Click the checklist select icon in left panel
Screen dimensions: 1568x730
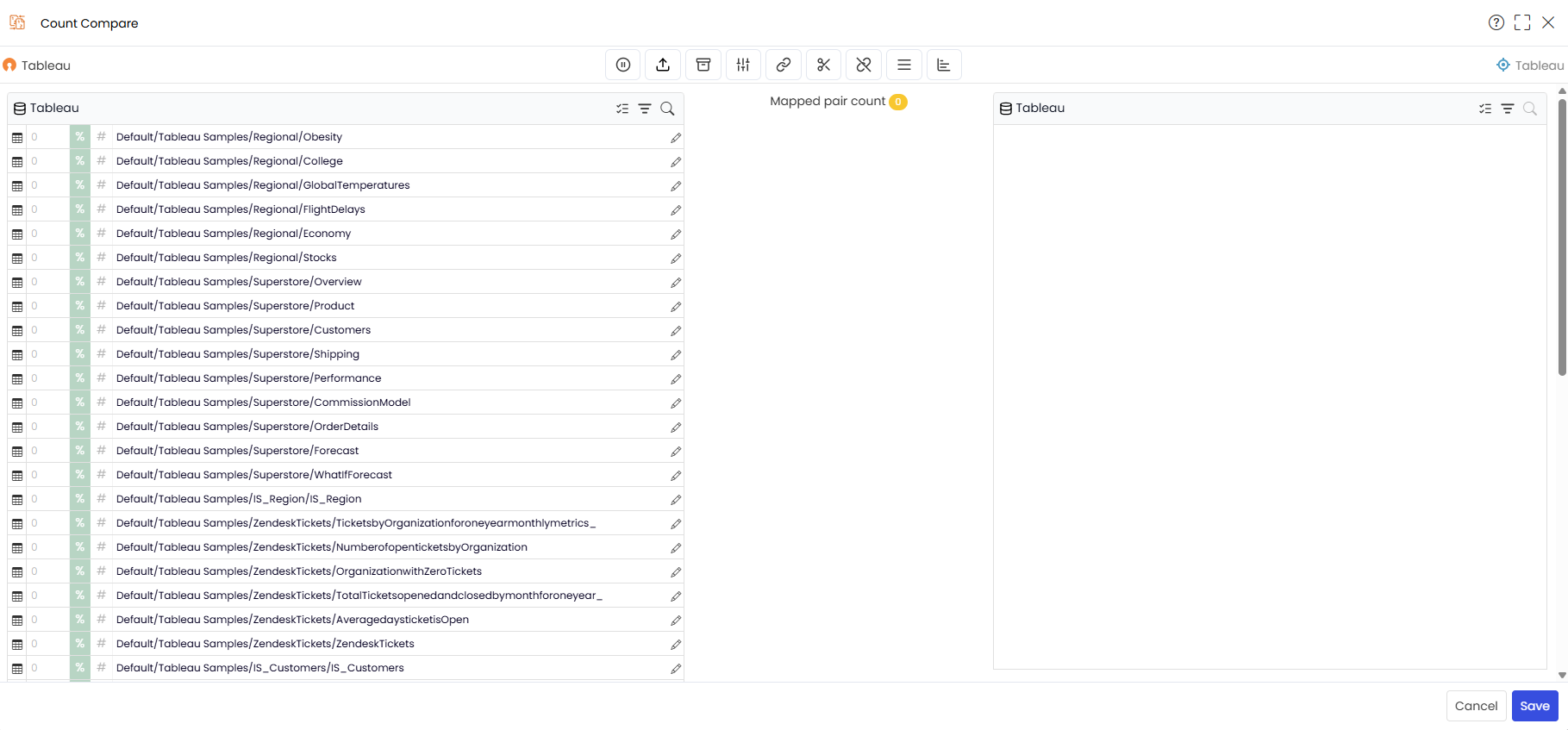tap(622, 109)
